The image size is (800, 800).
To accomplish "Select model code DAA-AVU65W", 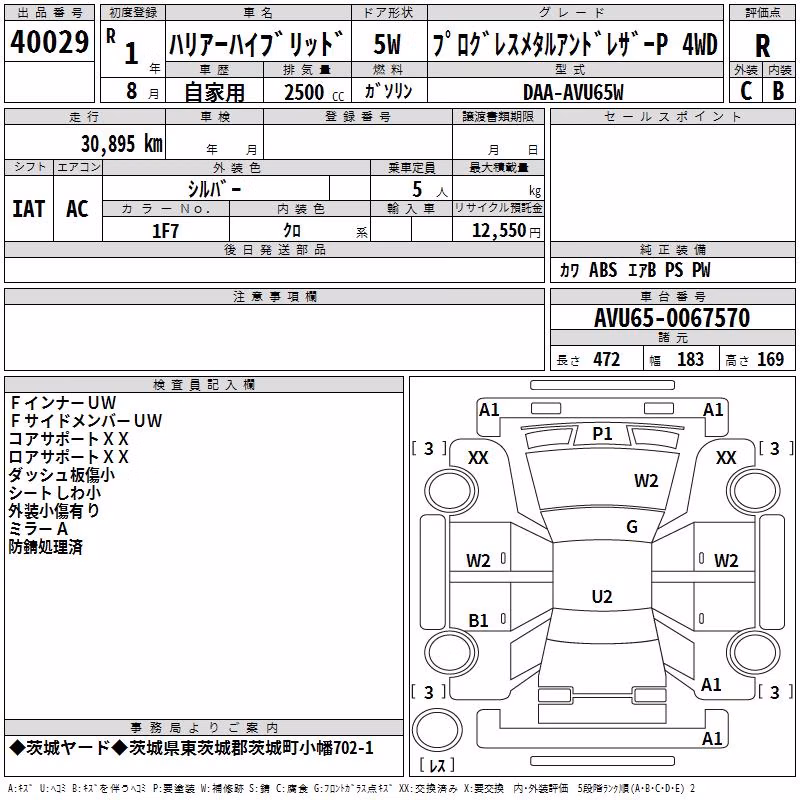I will [x=573, y=92].
